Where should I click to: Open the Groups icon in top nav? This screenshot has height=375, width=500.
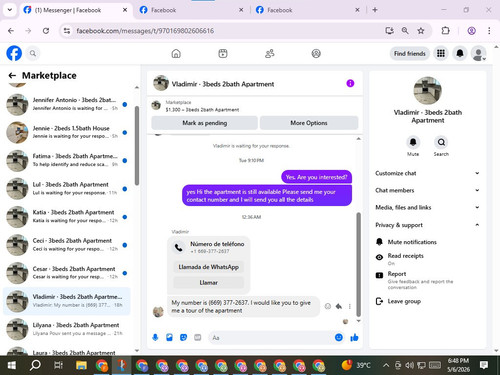[x=316, y=53]
